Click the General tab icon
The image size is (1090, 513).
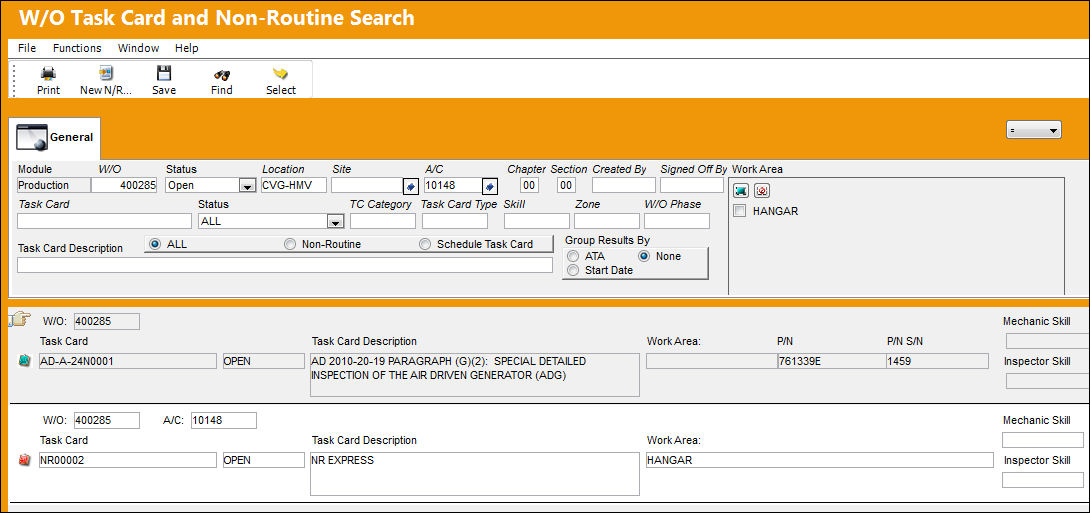[x=32, y=137]
